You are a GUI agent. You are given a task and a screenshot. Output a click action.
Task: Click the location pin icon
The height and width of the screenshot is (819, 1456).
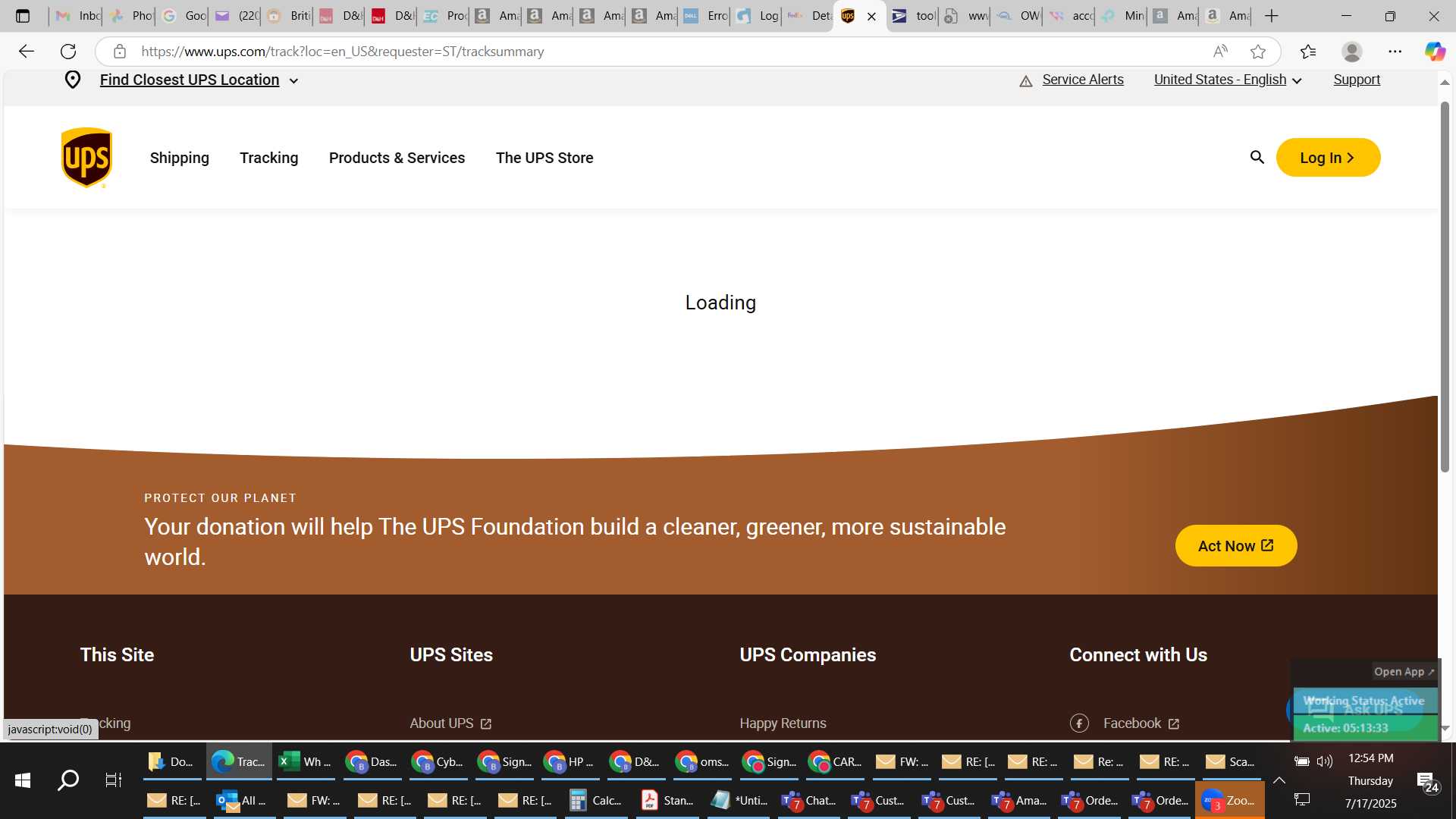point(73,80)
